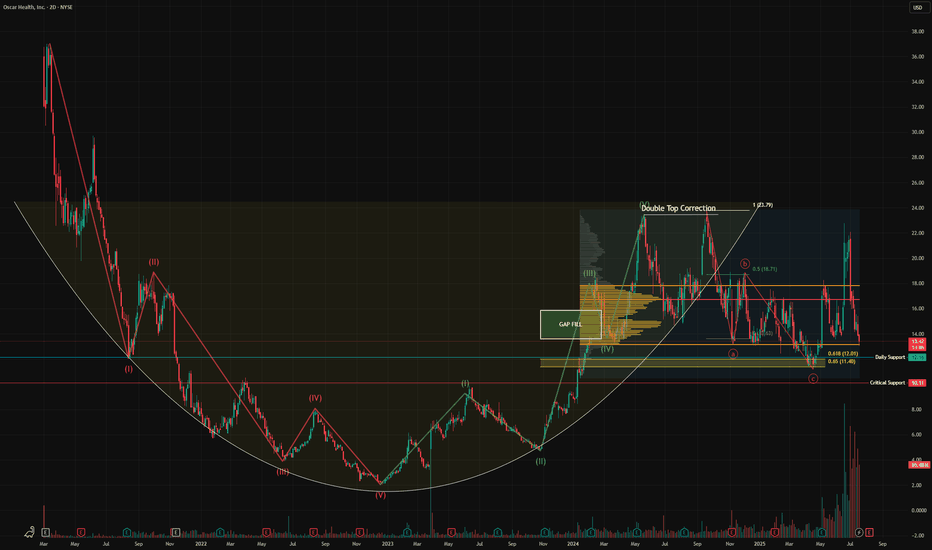Click the -2.00 price axis label
The height and width of the screenshot is (550, 932).
(x=918, y=536)
